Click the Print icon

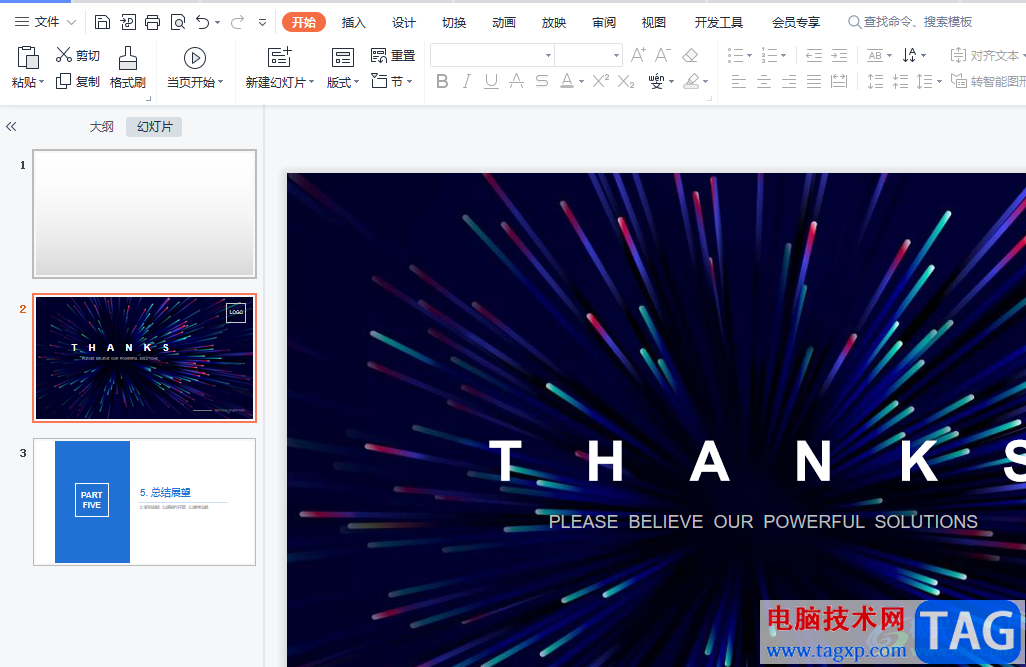[x=152, y=22]
